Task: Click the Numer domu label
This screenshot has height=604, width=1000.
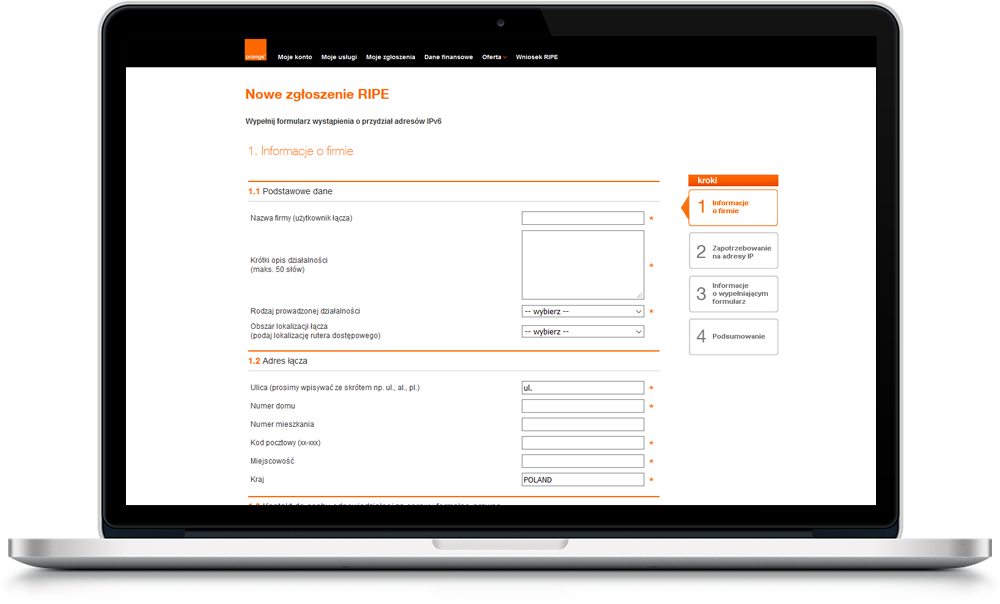Action: coord(272,406)
